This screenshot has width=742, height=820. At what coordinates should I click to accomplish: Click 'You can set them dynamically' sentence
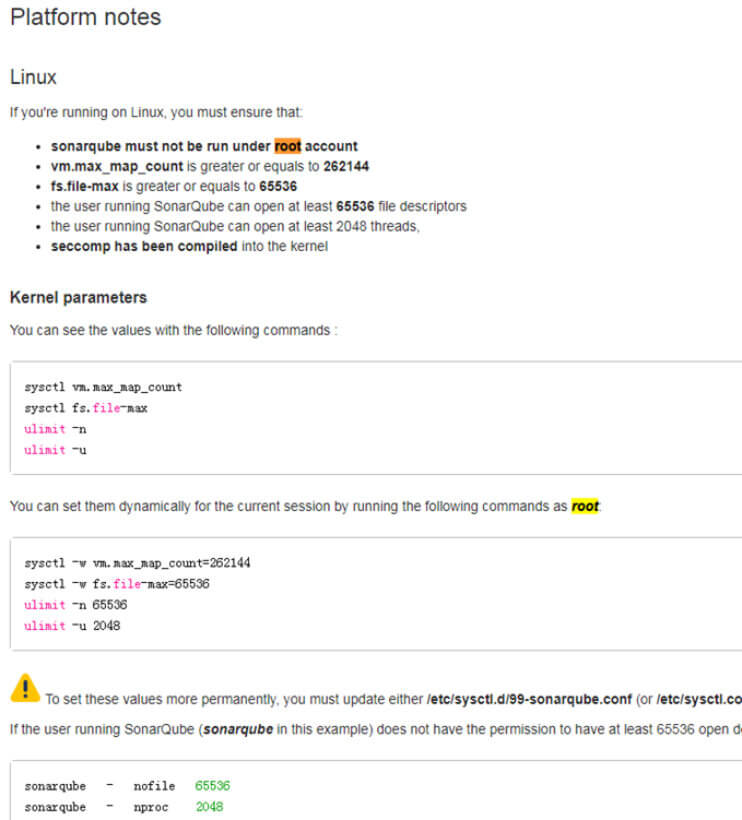(305, 506)
